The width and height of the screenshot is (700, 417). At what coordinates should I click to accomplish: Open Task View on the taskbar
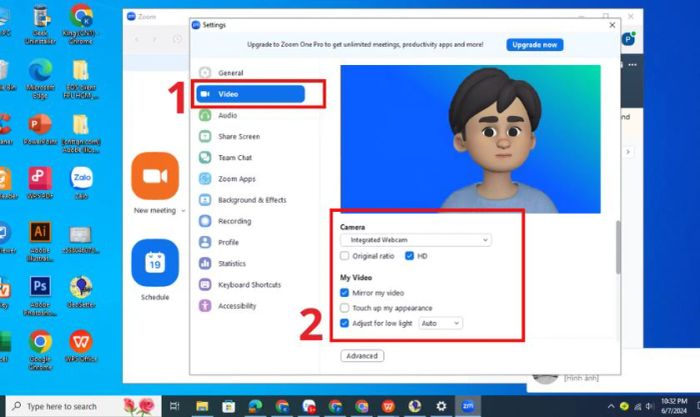[175, 406]
